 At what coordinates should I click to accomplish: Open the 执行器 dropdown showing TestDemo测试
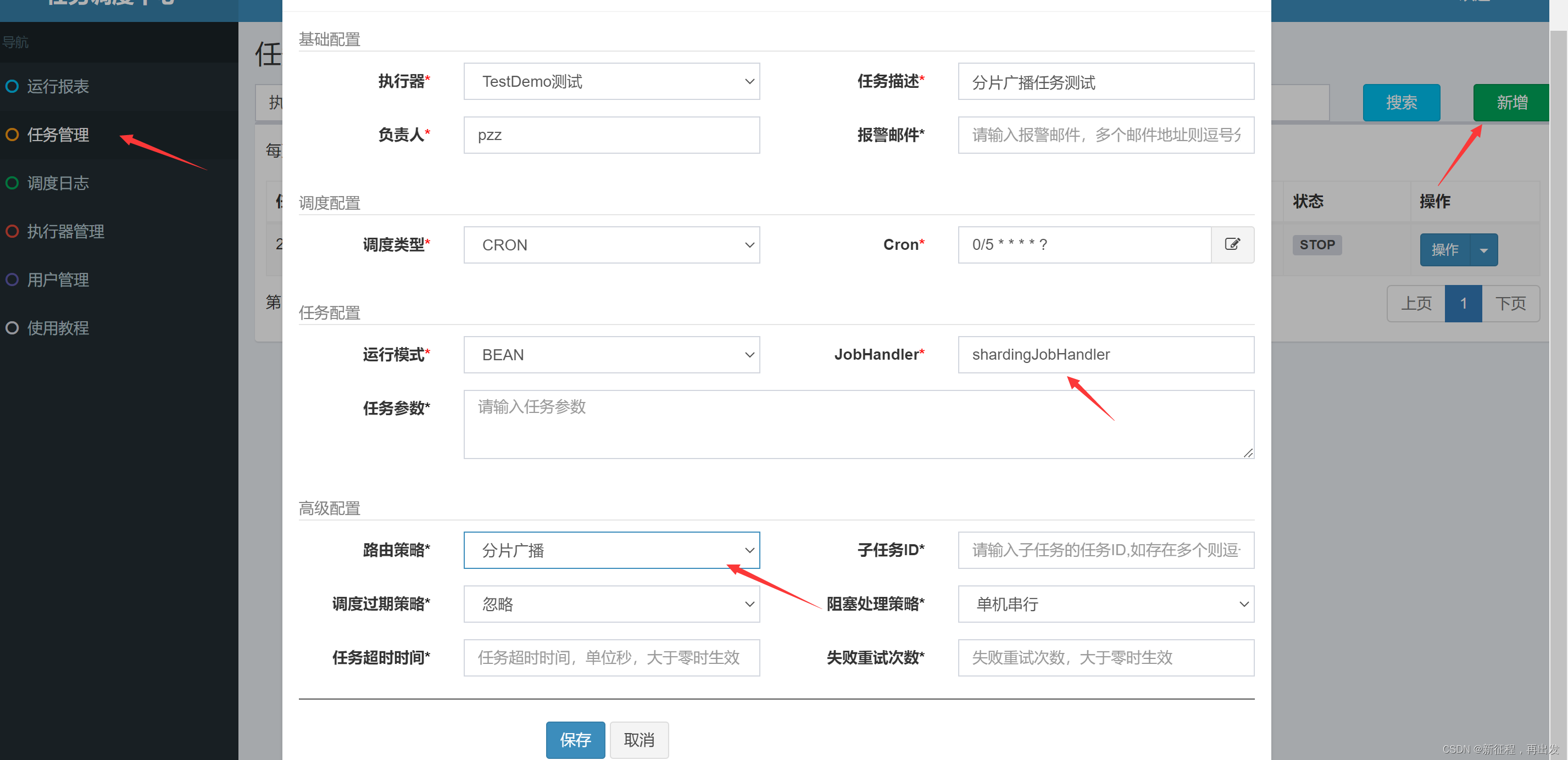tap(611, 81)
